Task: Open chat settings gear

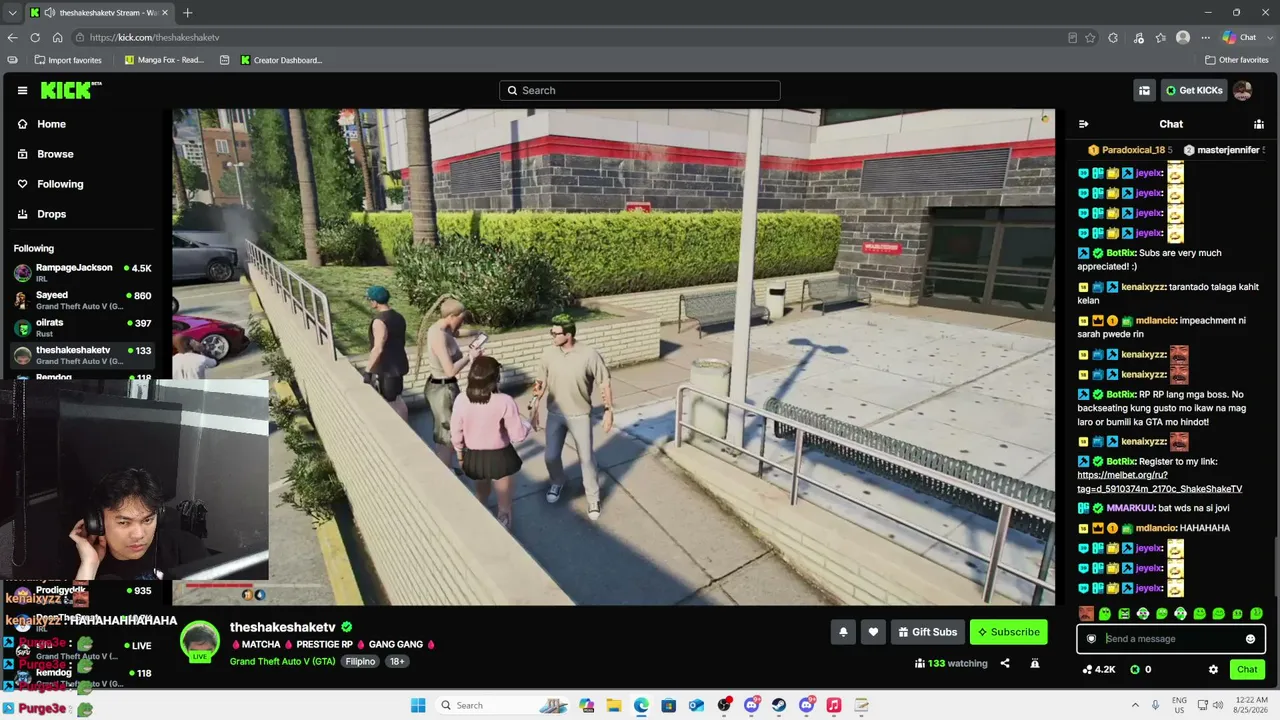Action: pos(1213,669)
